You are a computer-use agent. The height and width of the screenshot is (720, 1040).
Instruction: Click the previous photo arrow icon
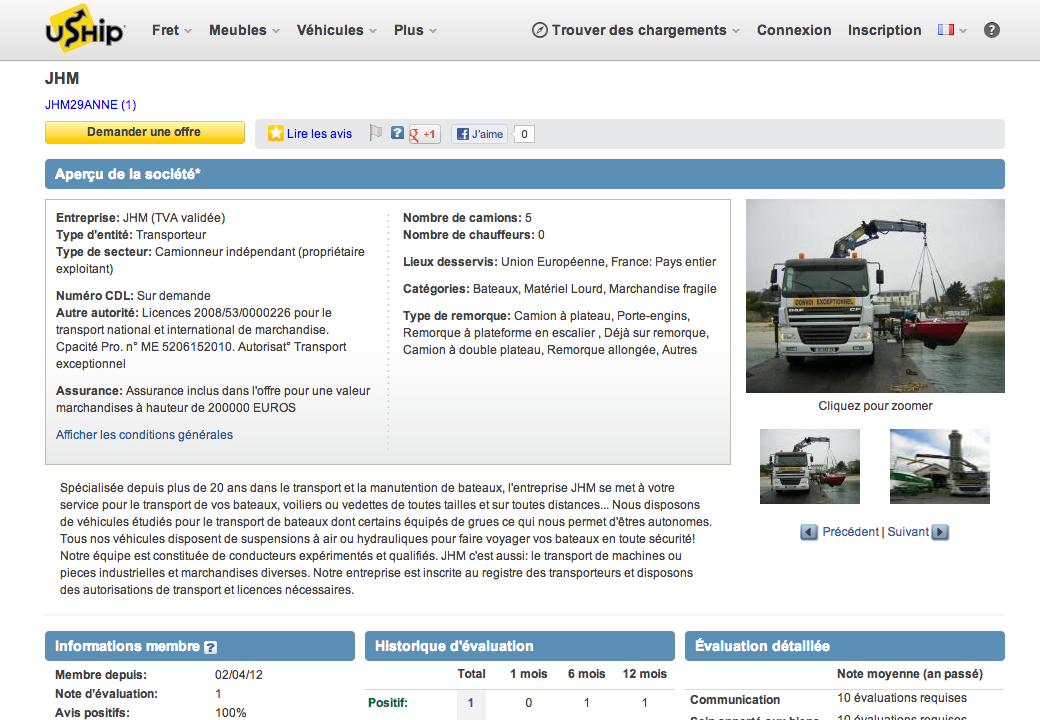(x=809, y=532)
